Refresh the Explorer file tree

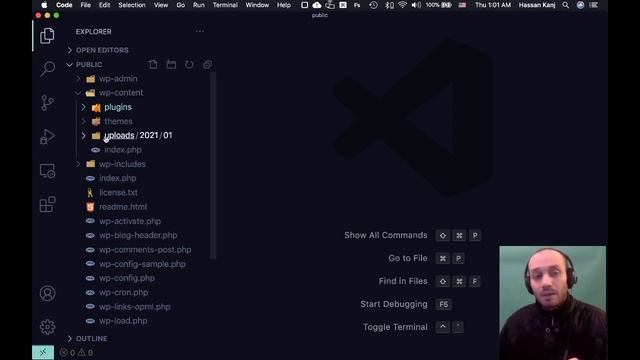click(189, 64)
